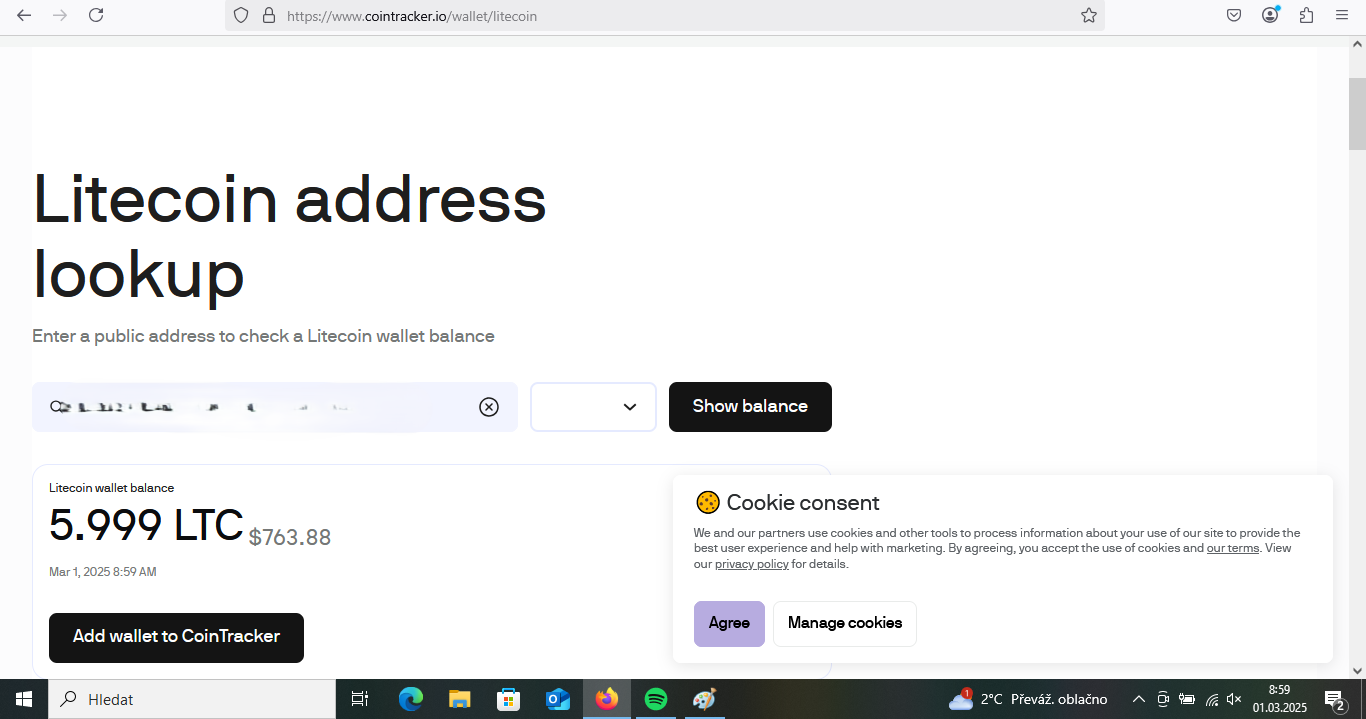Clear the address field with the X icon
The height and width of the screenshot is (719, 1366).
point(489,407)
